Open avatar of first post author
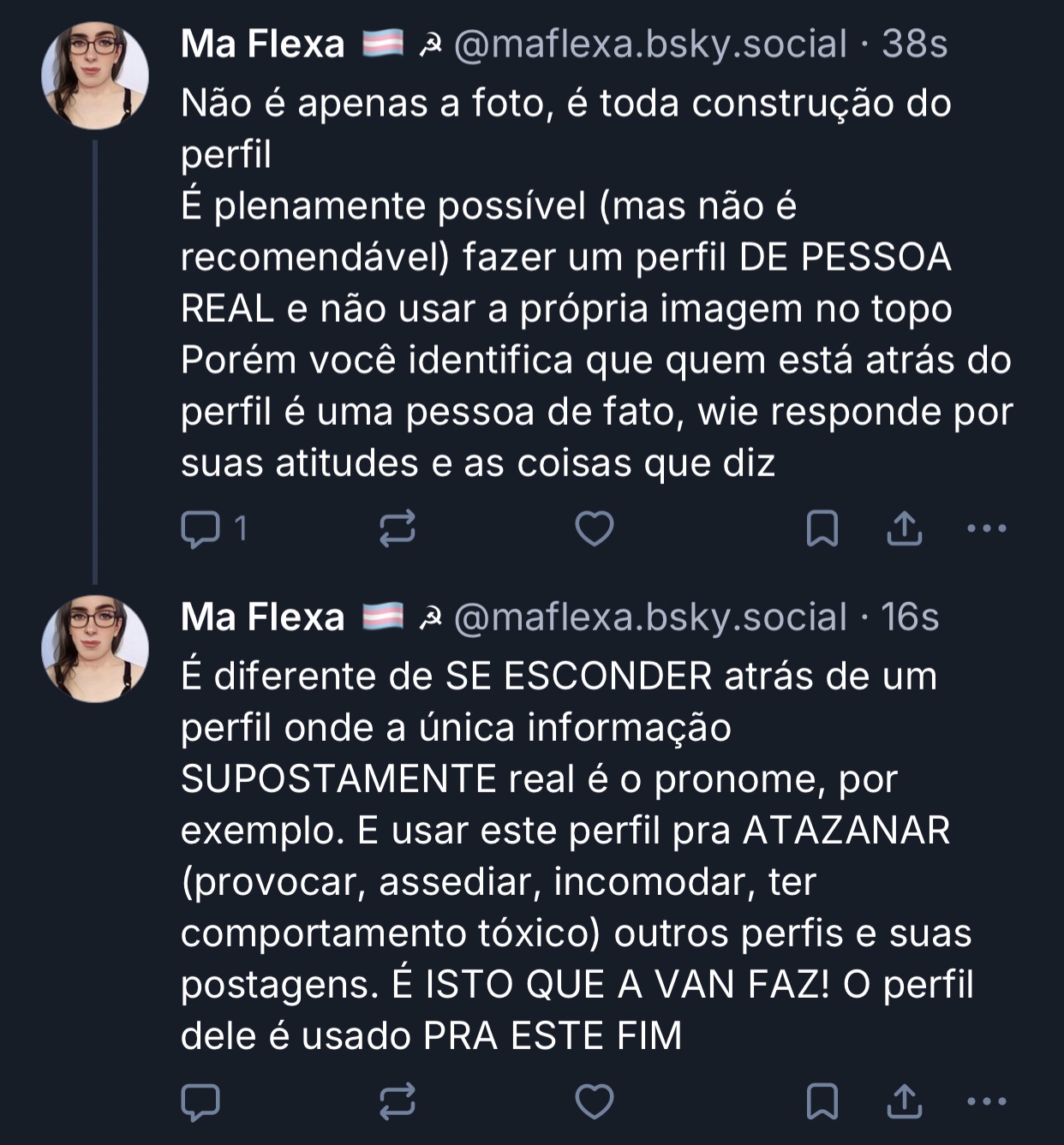 click(95, 75)
